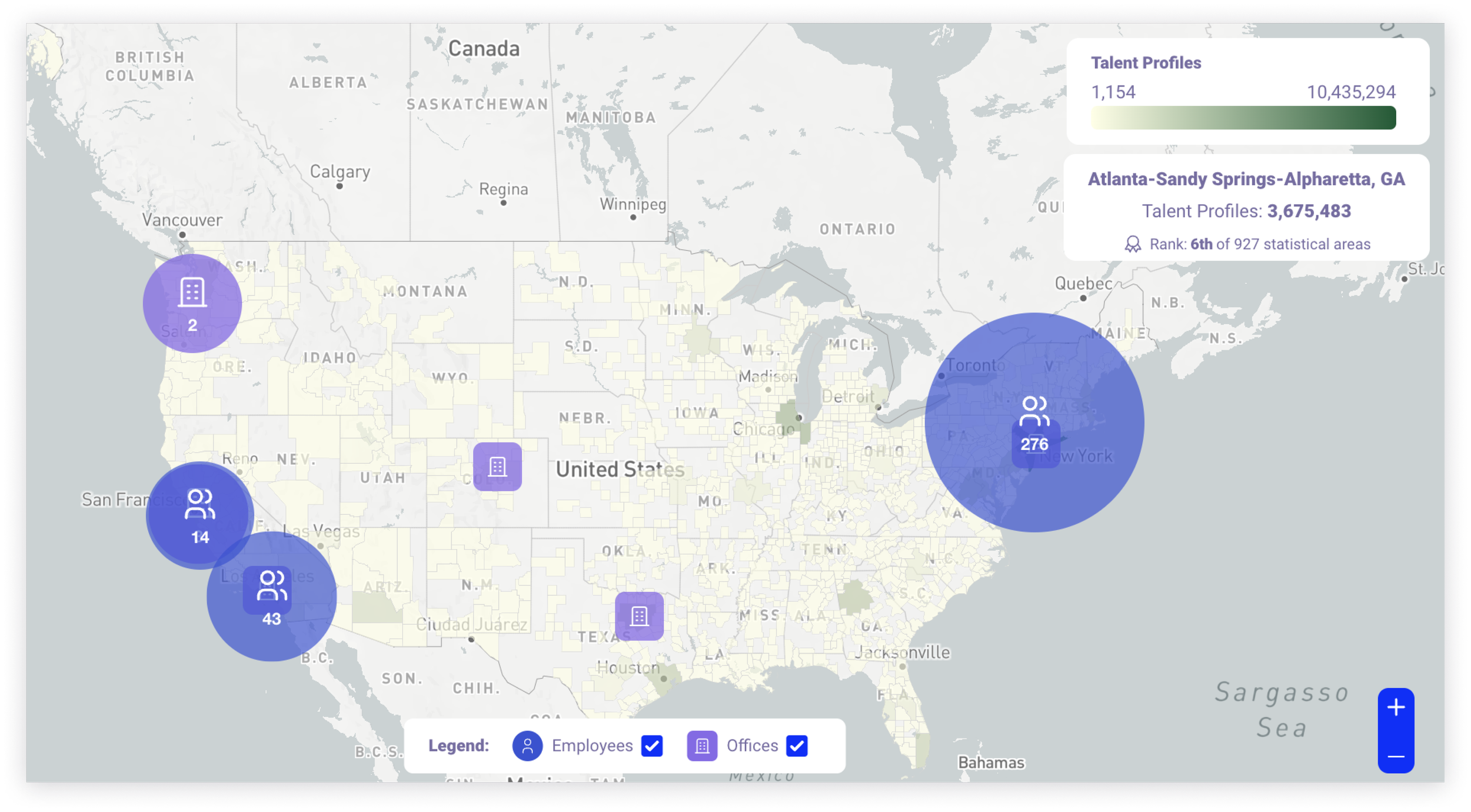
Task: Uncheck the Offices checkbox
Action: tap(797, 746)
